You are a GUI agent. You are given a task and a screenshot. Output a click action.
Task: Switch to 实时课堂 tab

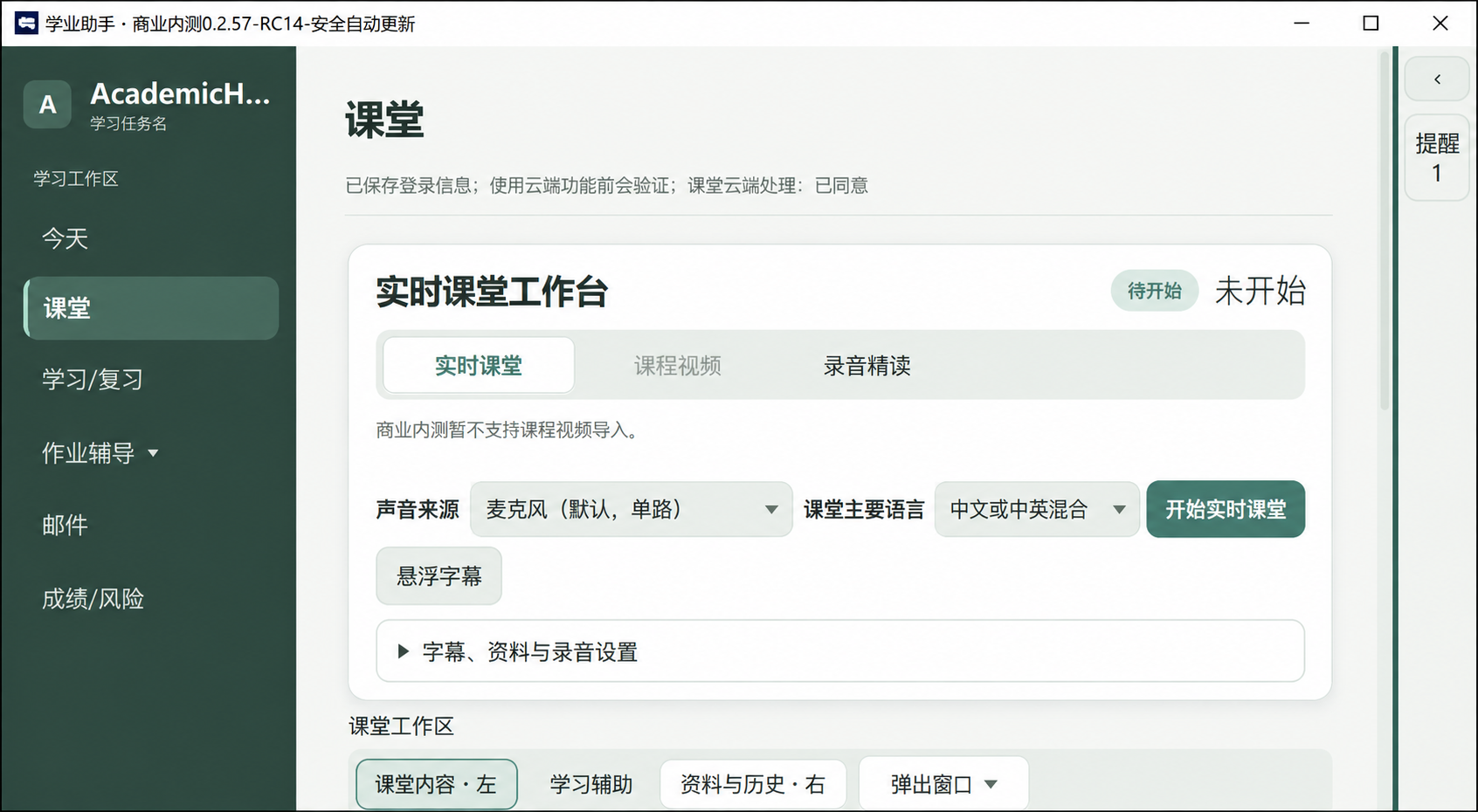point(479,365)
